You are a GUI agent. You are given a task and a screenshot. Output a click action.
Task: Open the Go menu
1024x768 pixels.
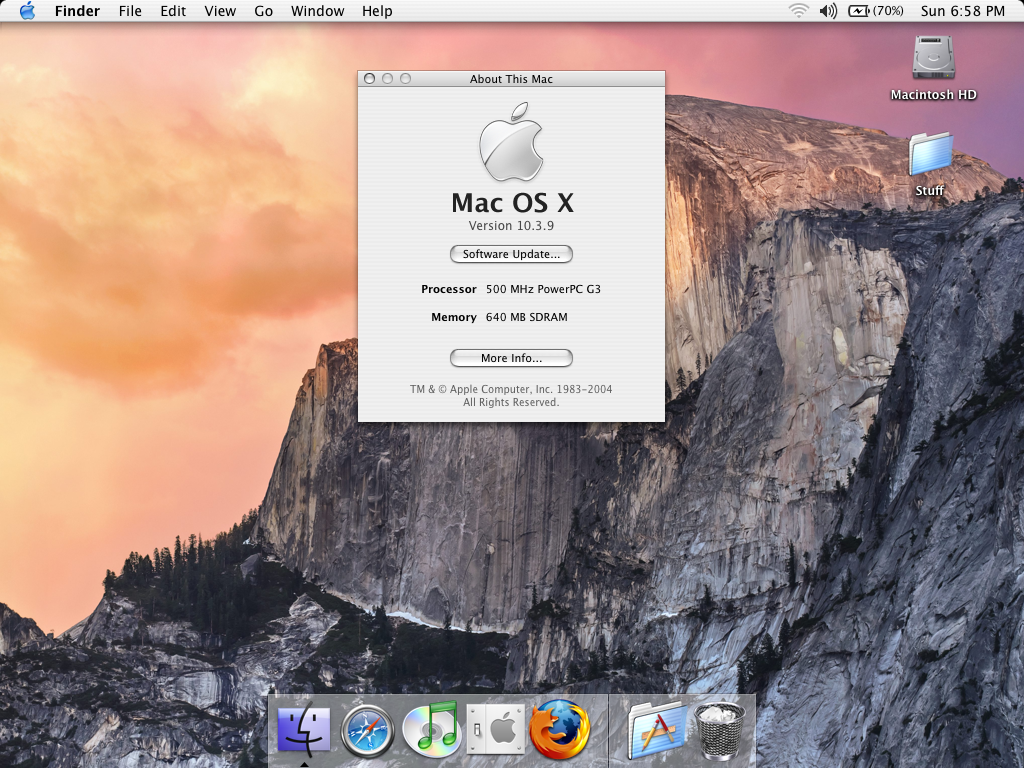click(263, 11)
